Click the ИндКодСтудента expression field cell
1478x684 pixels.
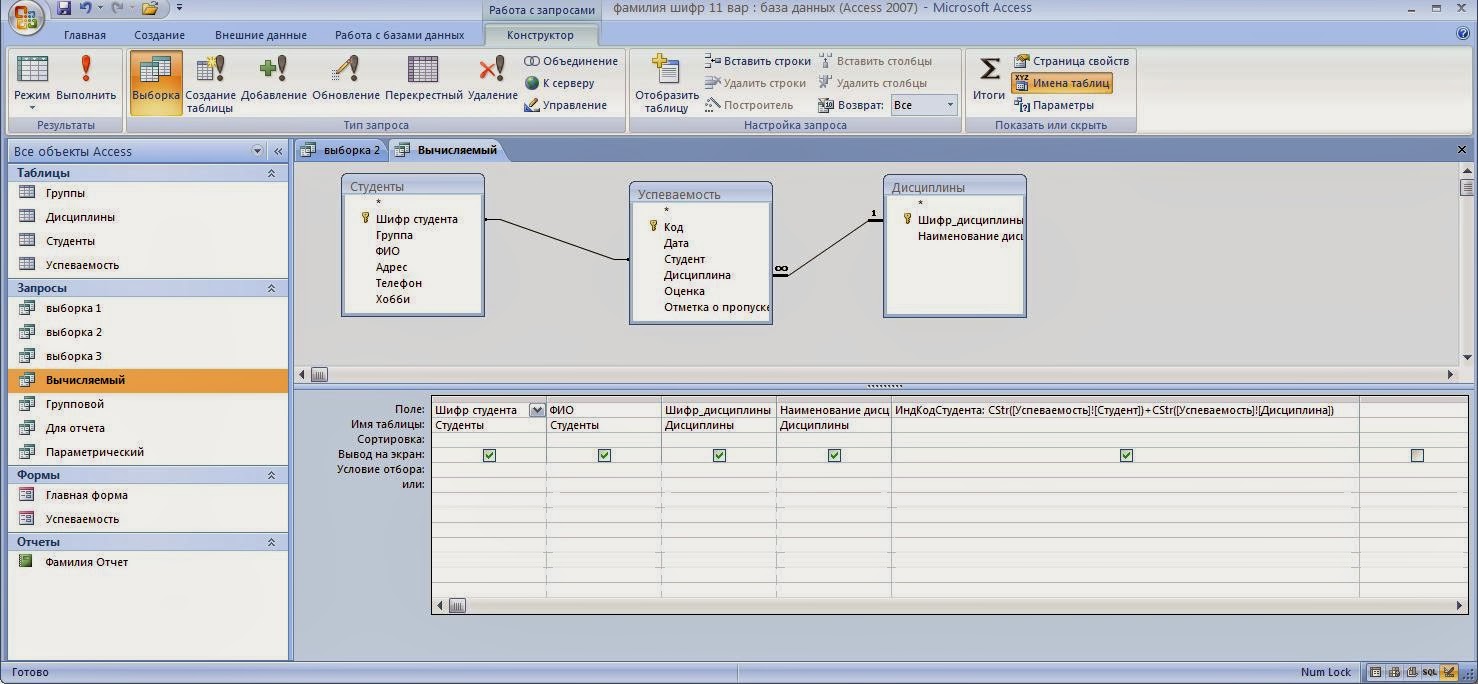pyautogui.click(x=1125, y=410)
